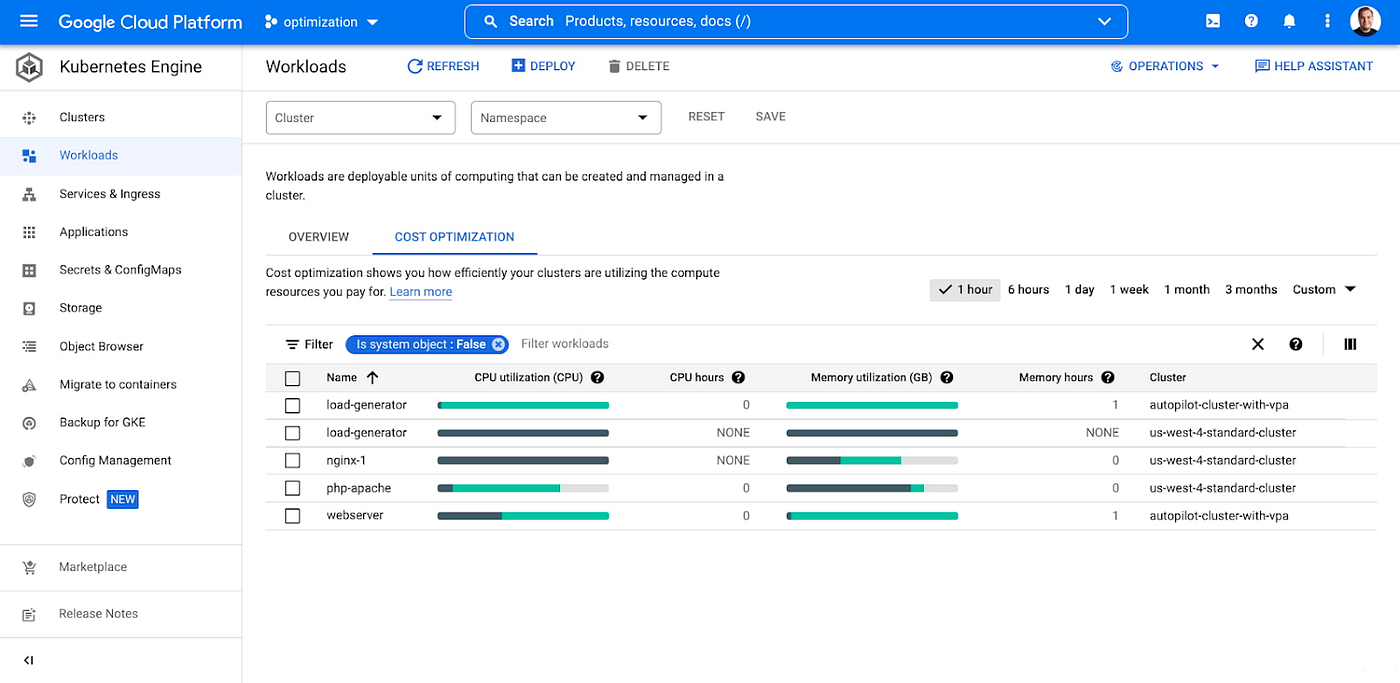This screenshot has width=1400, height=683.
Task: Check the load-generator autopilot-cluster-with-vpa row checkbox
Action: (x=292, y=406)
